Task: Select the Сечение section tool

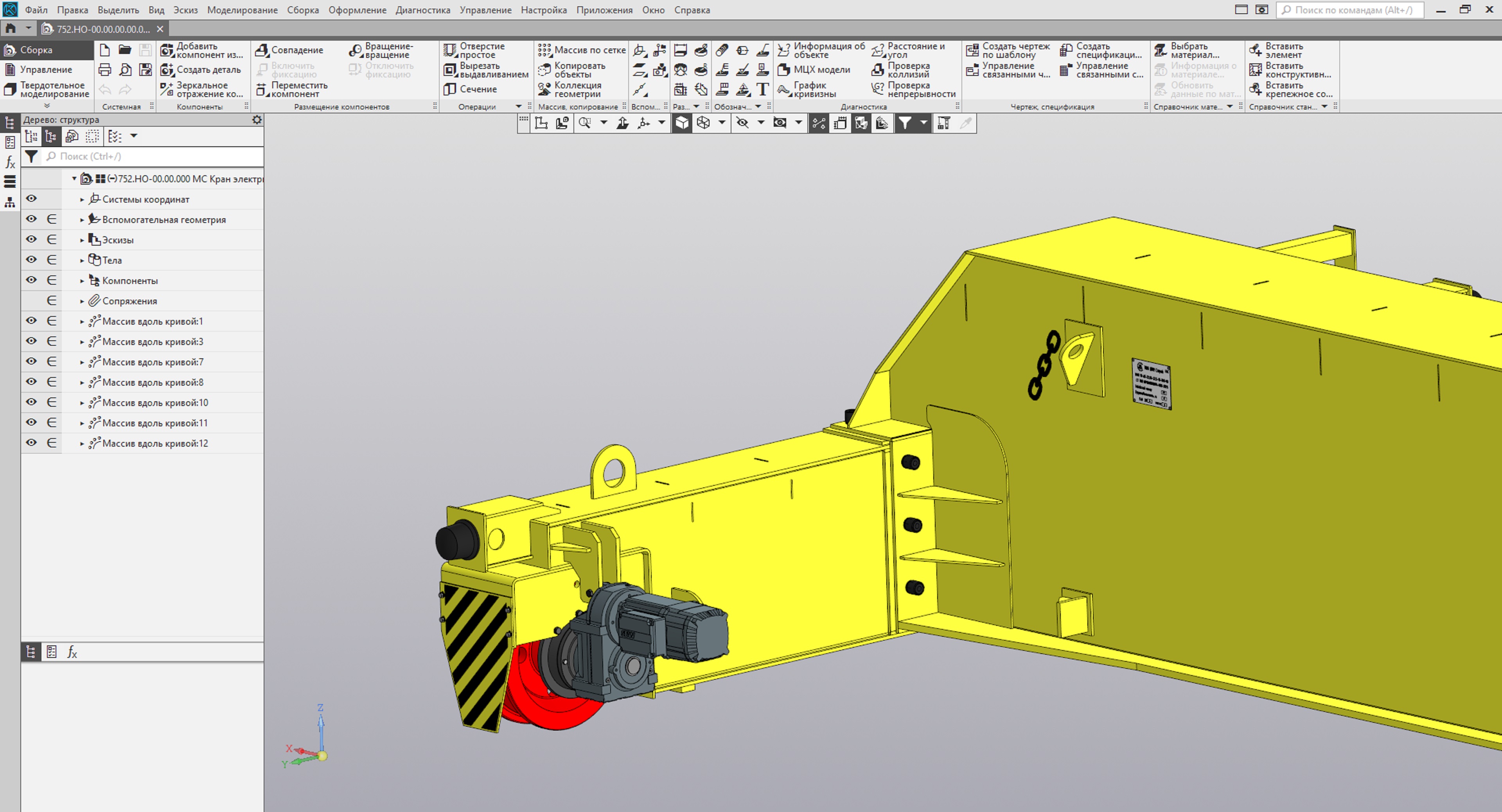Action: point(450,89)
